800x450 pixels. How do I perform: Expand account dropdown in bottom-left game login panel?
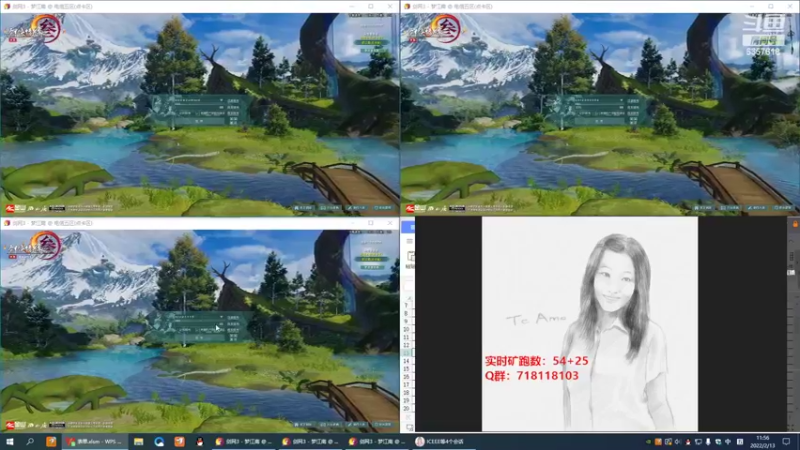[221, 317]
